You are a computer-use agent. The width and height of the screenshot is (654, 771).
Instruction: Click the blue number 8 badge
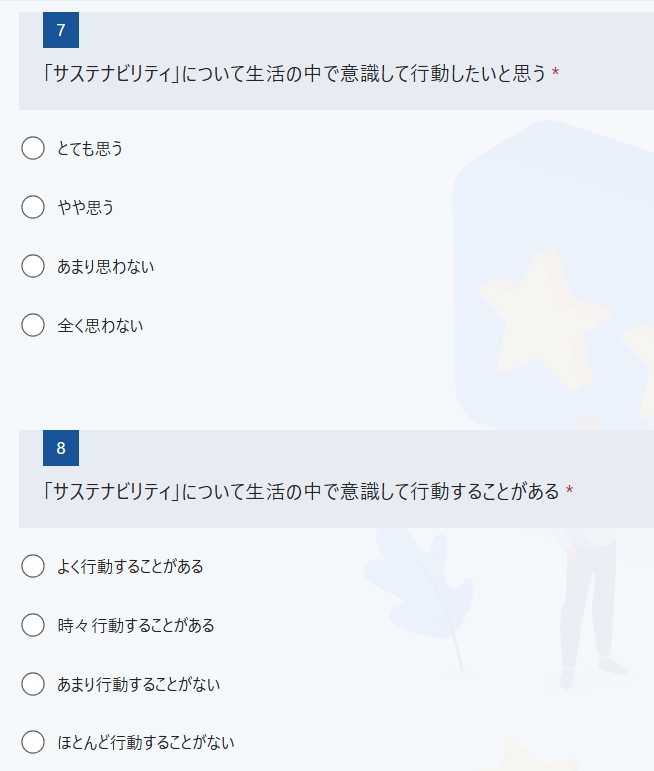pos(61,448)
